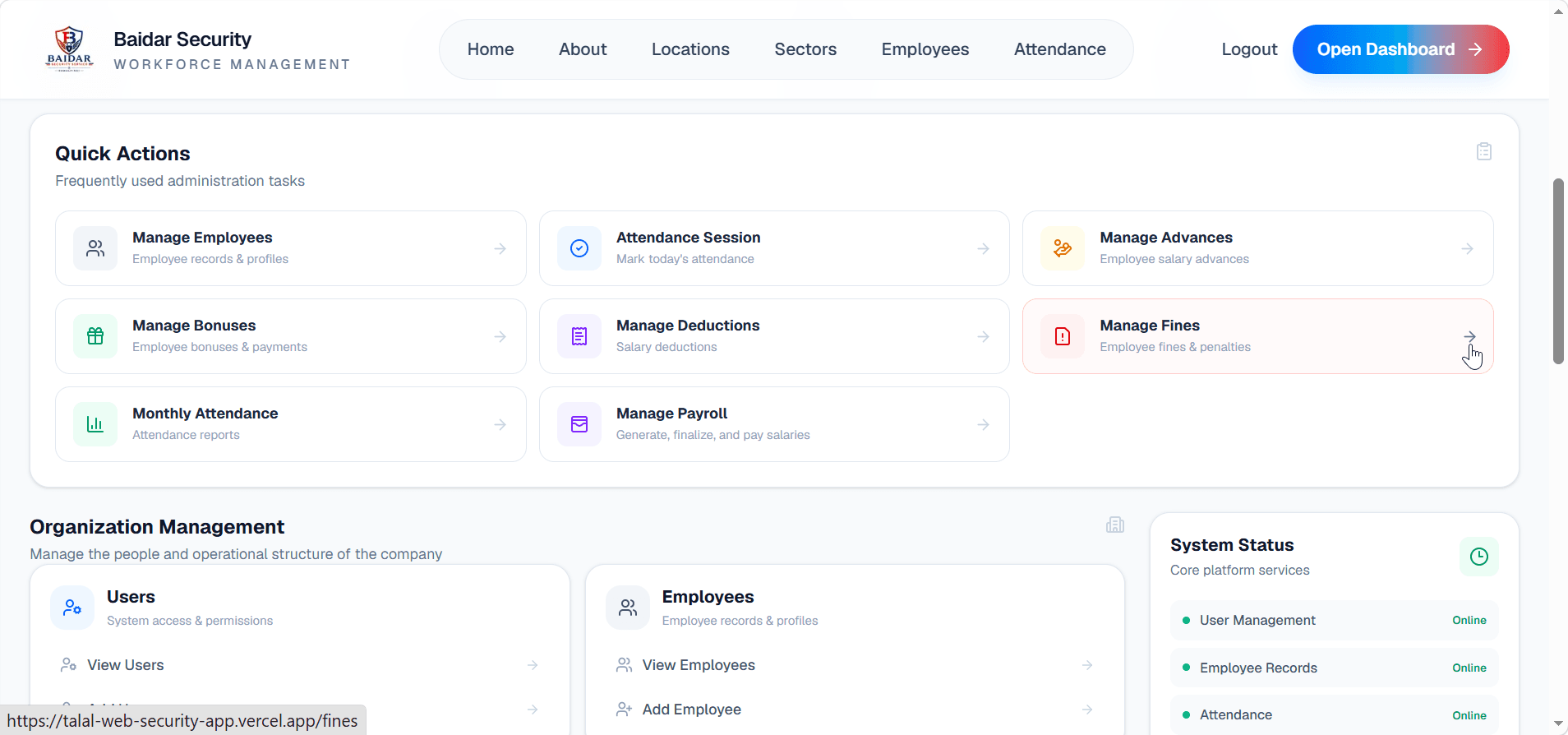The width and height of the screenshot is (1568, 735).
Task: Click the Attendance Session checkmark icon
Action: 579,248
